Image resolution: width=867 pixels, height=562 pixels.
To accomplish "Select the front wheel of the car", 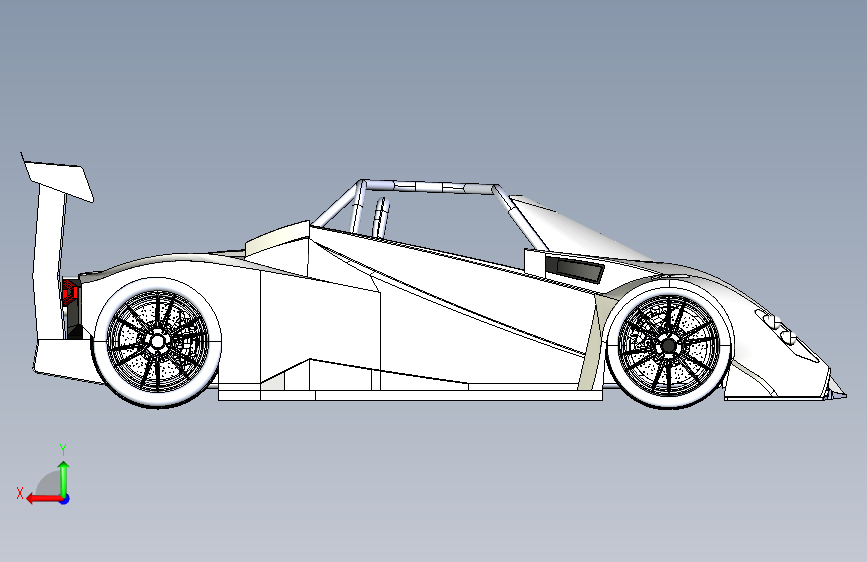I will click(669, 345).
